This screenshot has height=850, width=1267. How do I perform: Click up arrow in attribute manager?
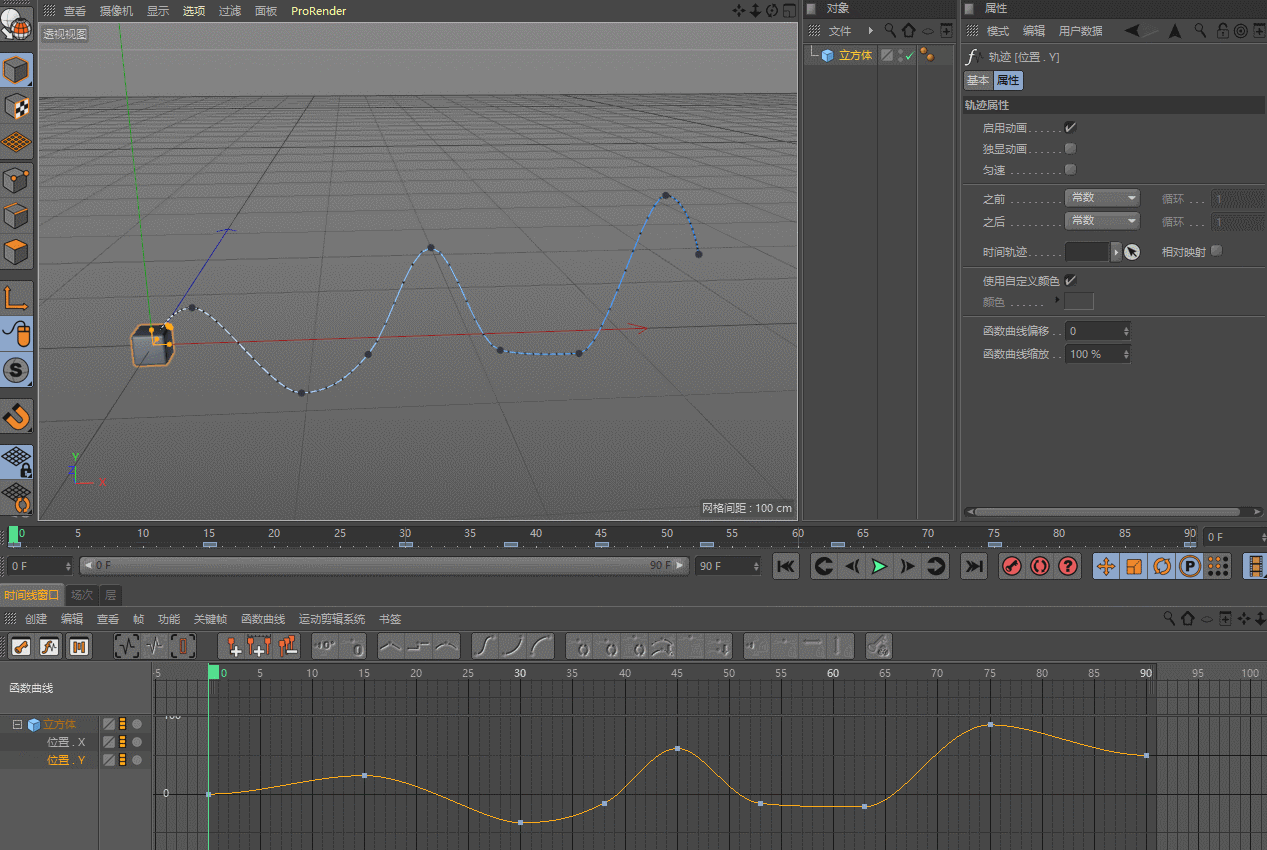coord(1175,31)
